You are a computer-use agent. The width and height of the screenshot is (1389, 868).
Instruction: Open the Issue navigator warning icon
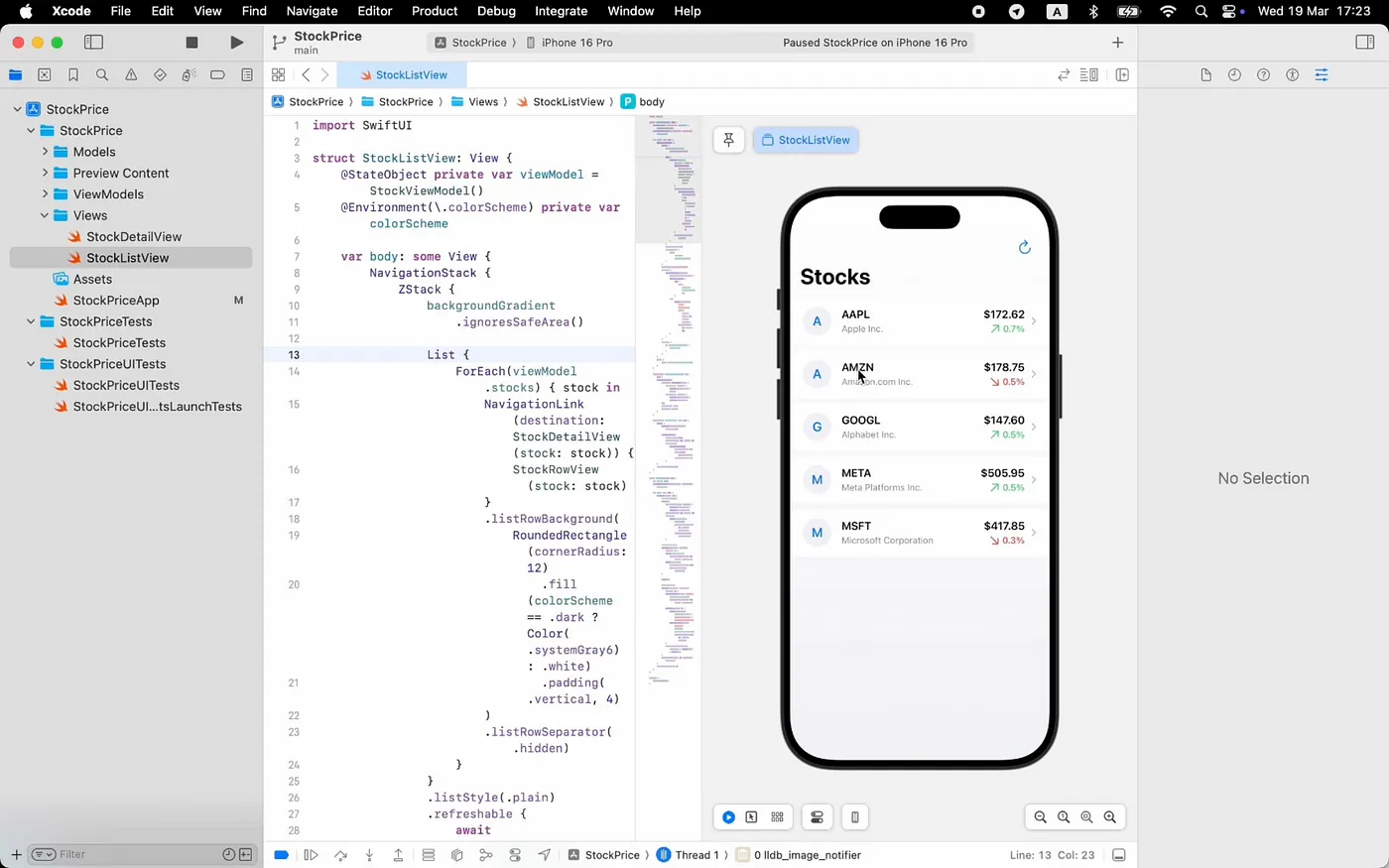[x=131, y=75]
